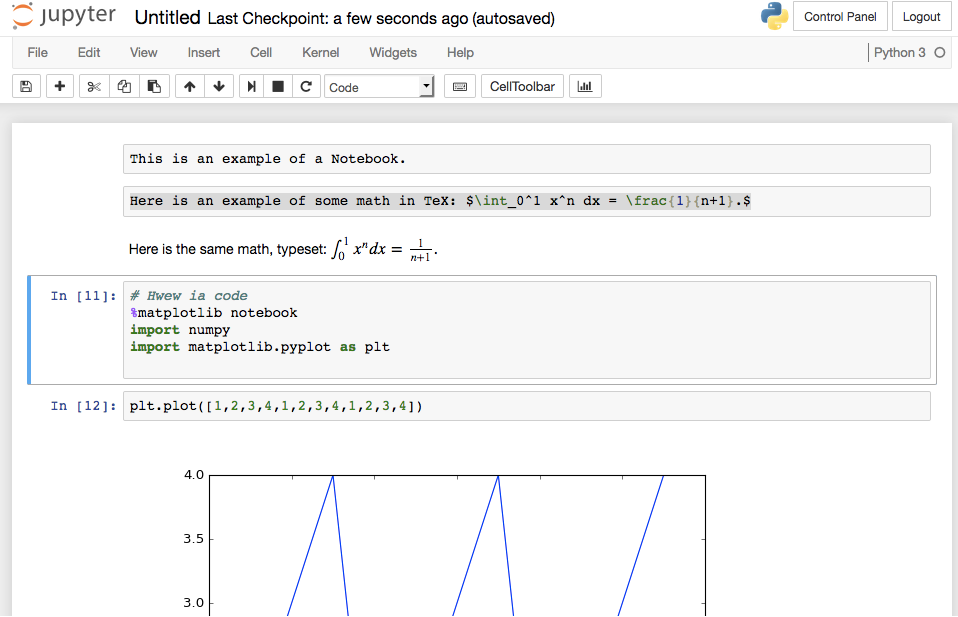
Task: Restart the kernel icon
Action: pos(306,87)
